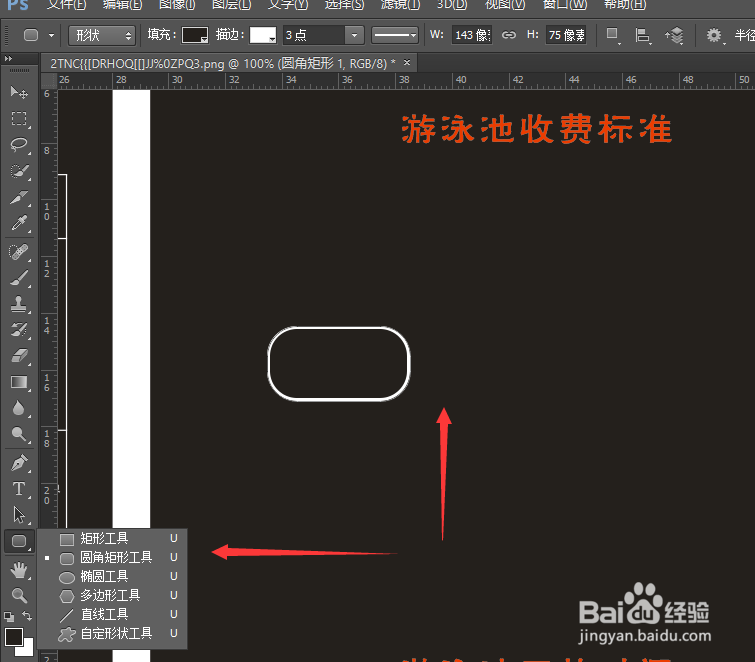
Task: Click the stroke color swatch
Action: click(262, 35)
